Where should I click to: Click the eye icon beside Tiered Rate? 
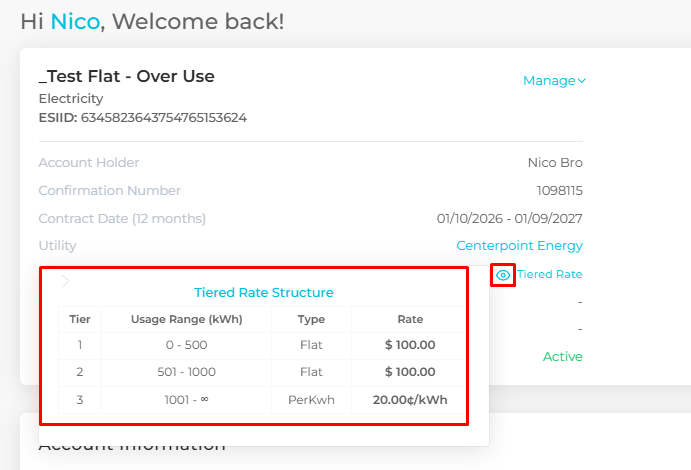[503, 275]
